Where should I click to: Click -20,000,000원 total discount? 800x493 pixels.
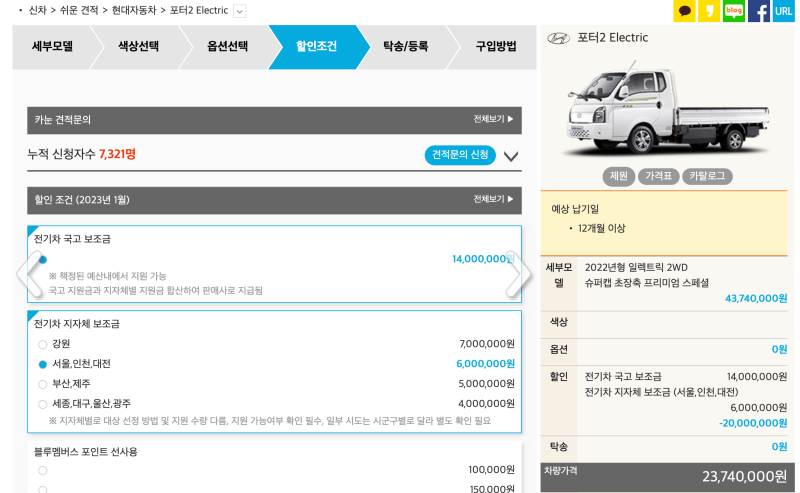[x=753, y=423]
